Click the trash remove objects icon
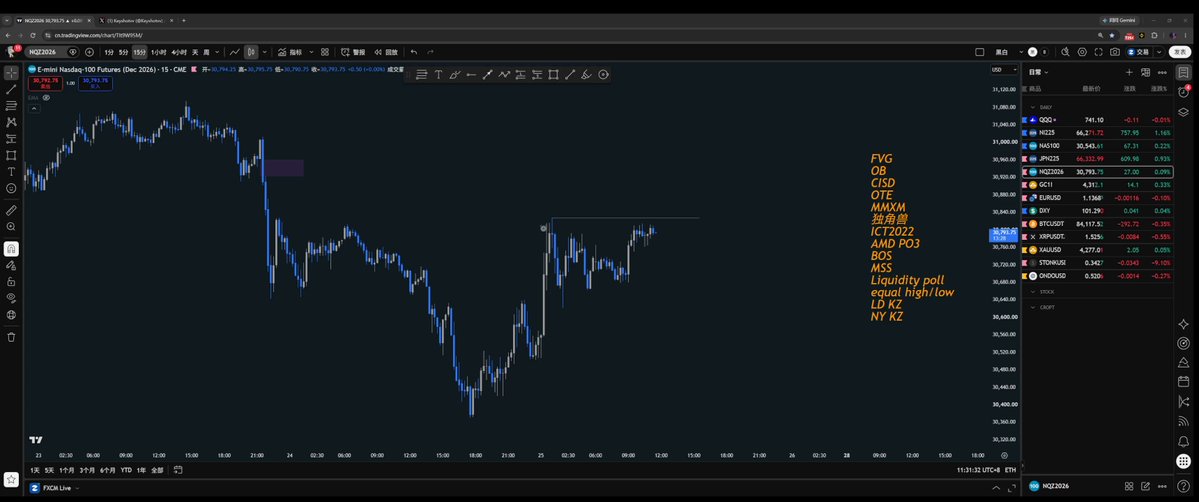1199x502 pixels. coord(11,337)
